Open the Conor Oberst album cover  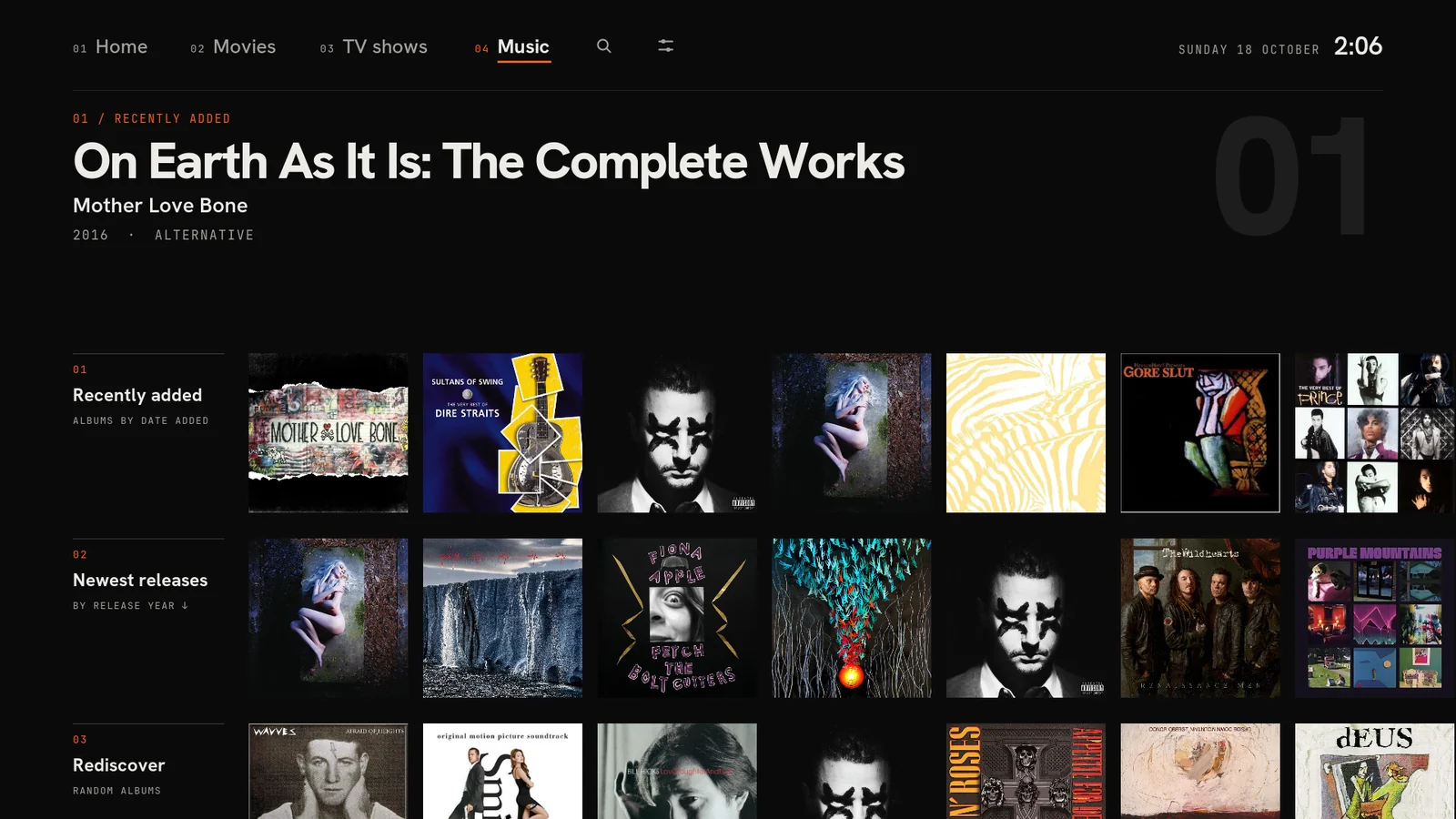click(1200, 772)
